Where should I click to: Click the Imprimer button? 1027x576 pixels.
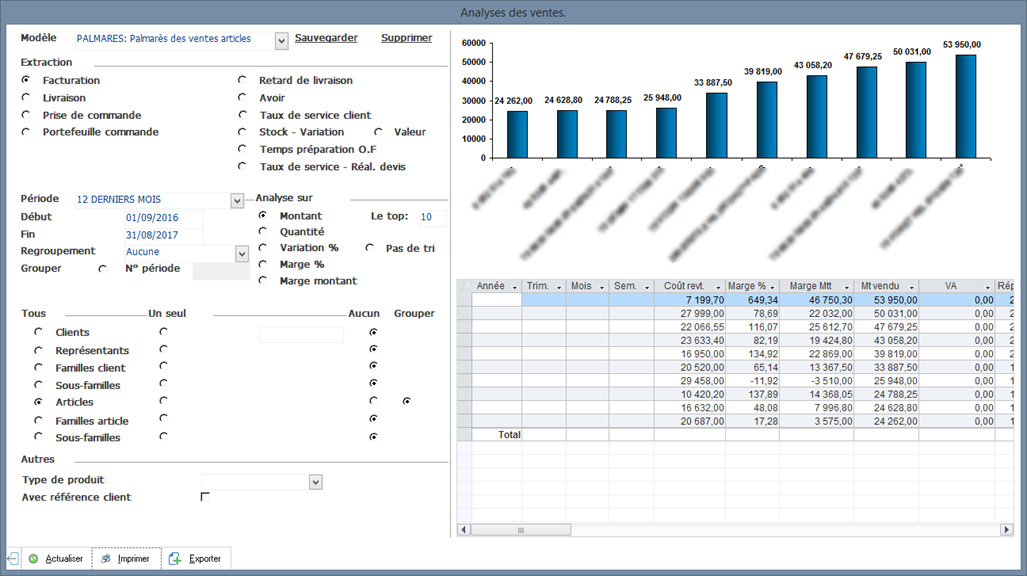(126, 559)
